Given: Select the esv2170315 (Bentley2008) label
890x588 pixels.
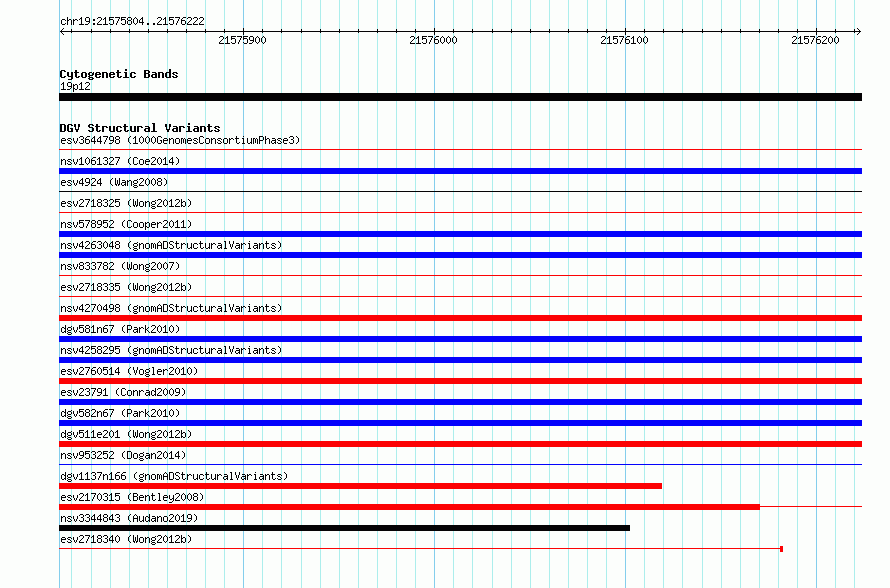Looking at the screenshot, I should 132,497.
